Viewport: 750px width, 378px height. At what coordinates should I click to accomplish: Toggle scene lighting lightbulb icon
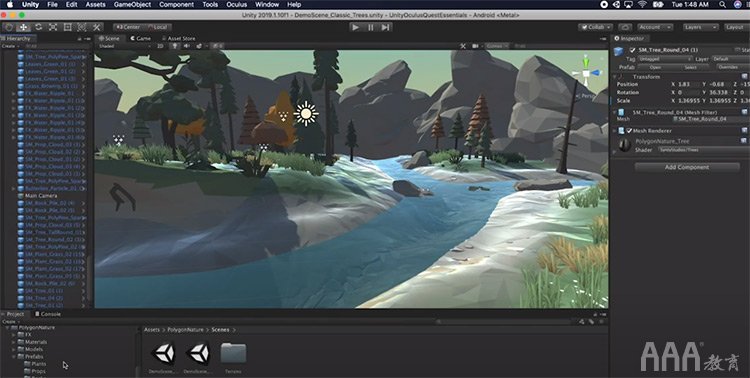click(175, 46)
